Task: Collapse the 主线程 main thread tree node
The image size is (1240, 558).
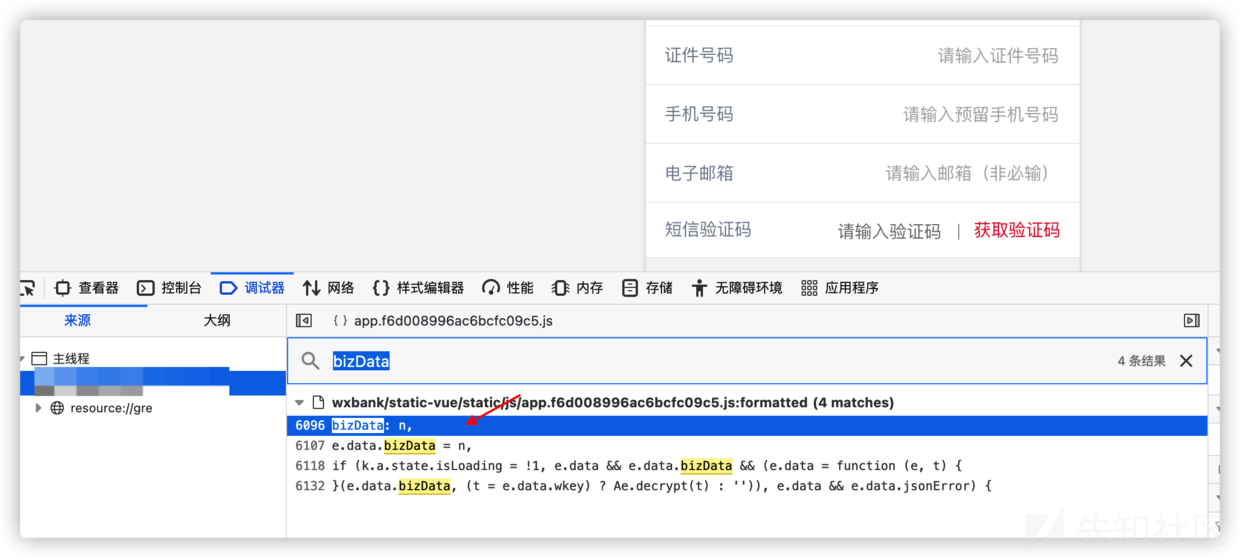Action: (x=22, y=358)
